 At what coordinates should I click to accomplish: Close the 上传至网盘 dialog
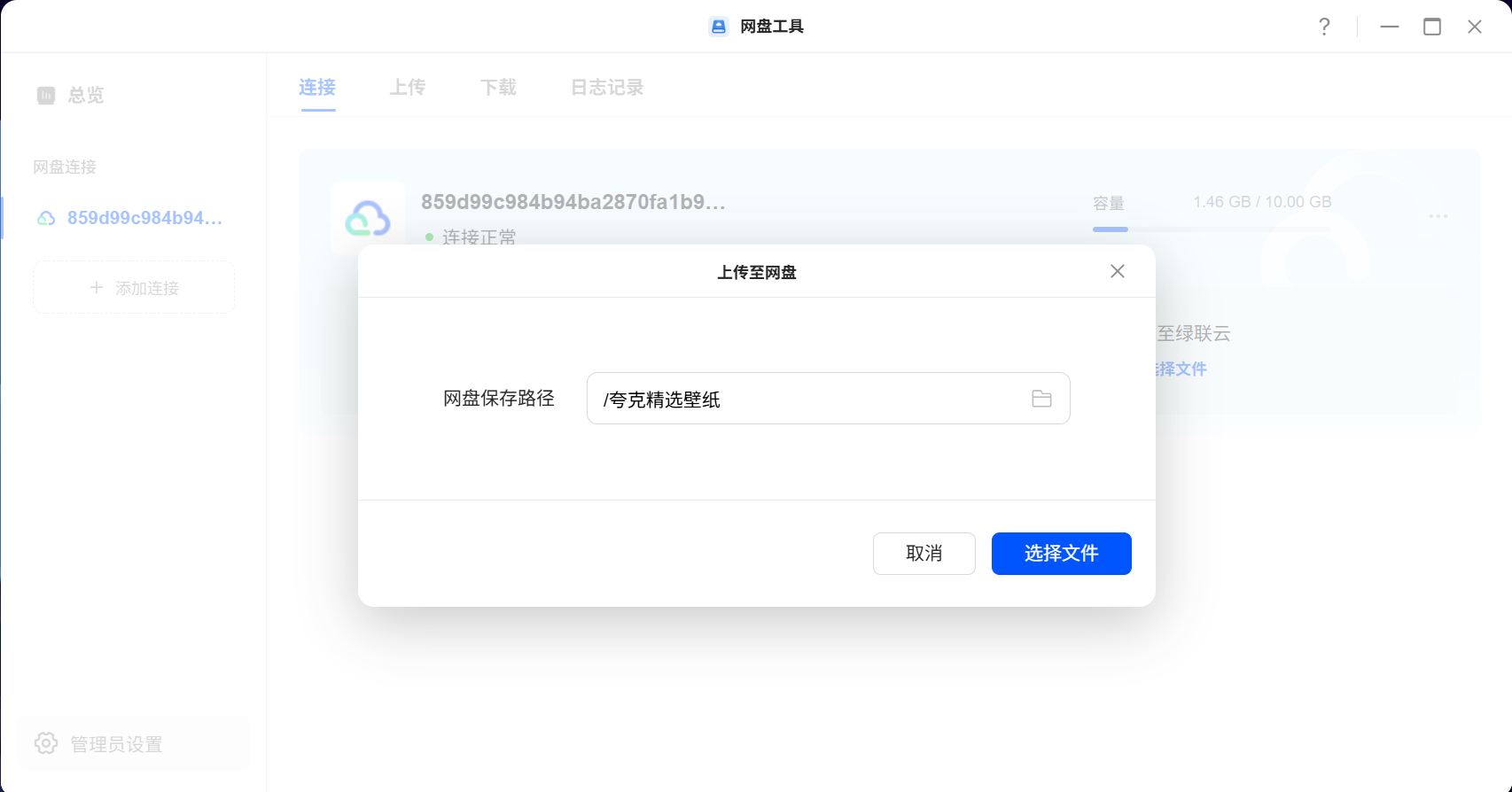pos(1118,271)
